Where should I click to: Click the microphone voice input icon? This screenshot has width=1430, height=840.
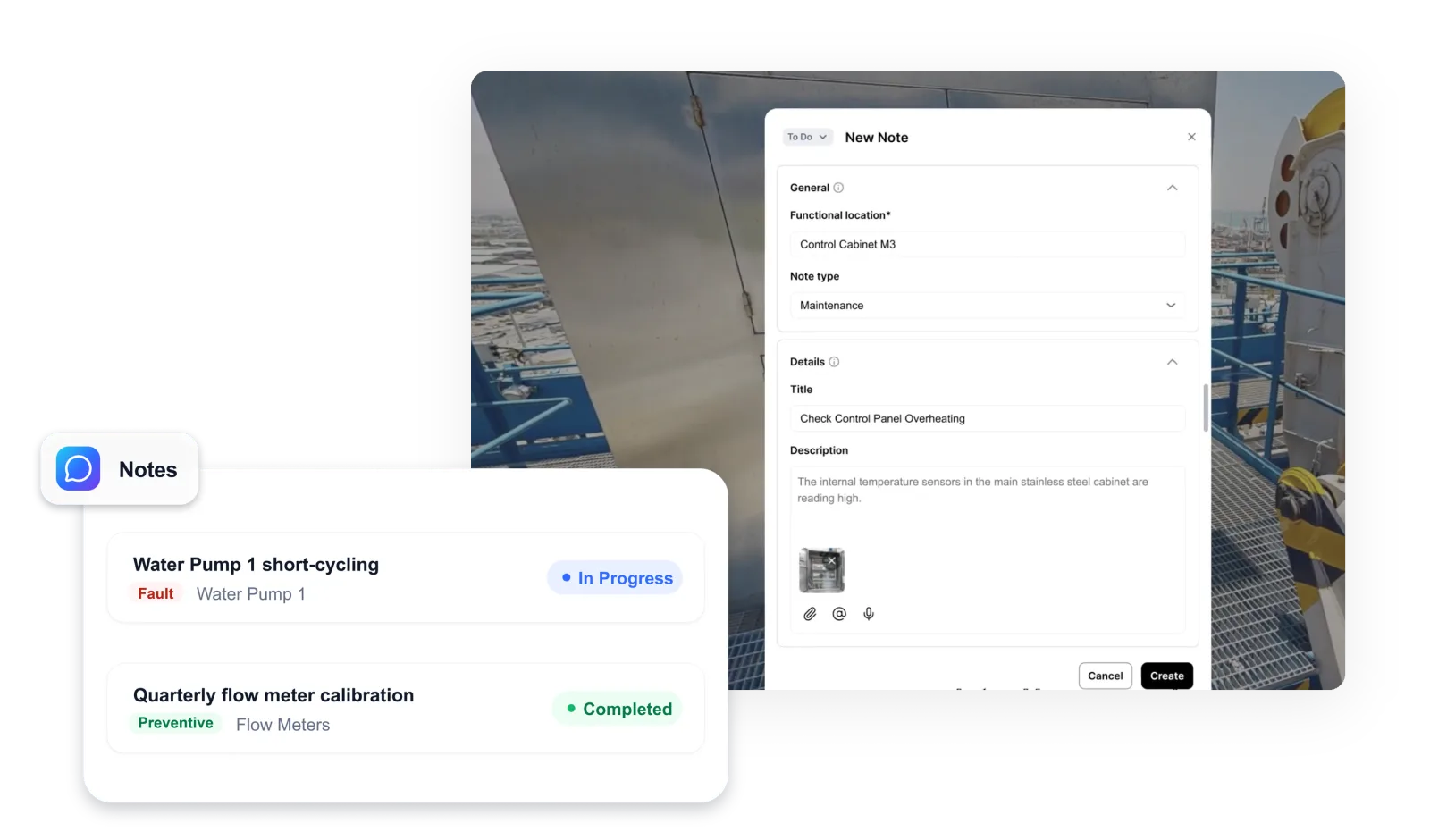click(x=869, y=614)
